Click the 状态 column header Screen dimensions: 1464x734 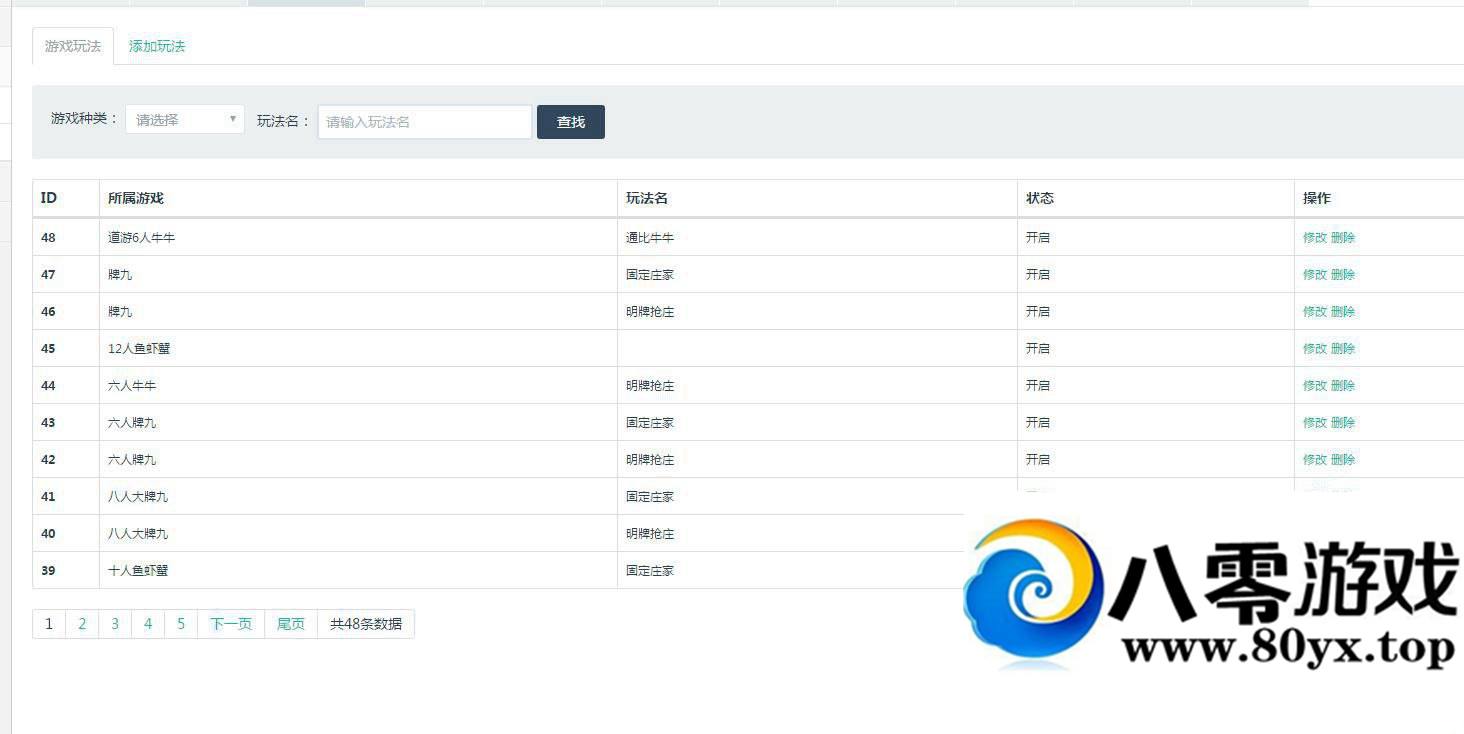(1040, 198)
